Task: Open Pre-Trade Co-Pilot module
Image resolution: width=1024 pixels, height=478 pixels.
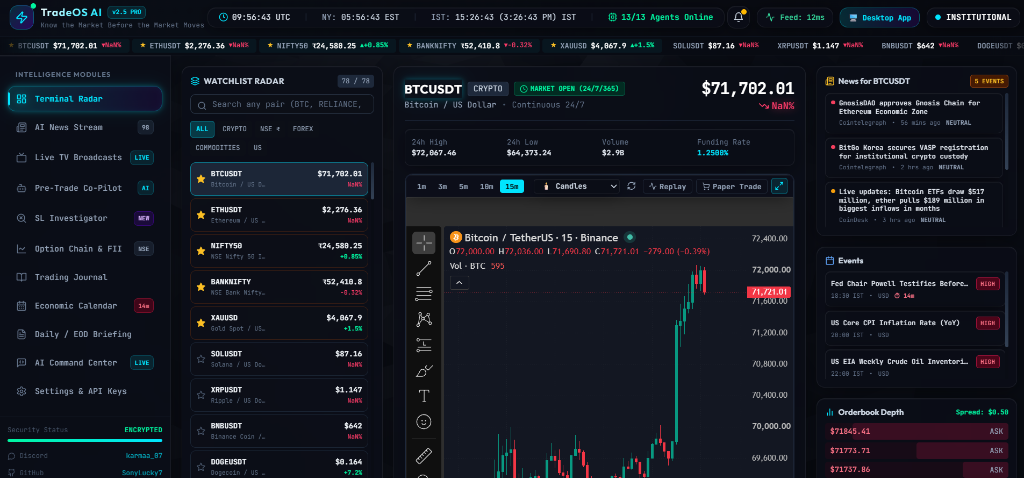Action: [85, 188]
